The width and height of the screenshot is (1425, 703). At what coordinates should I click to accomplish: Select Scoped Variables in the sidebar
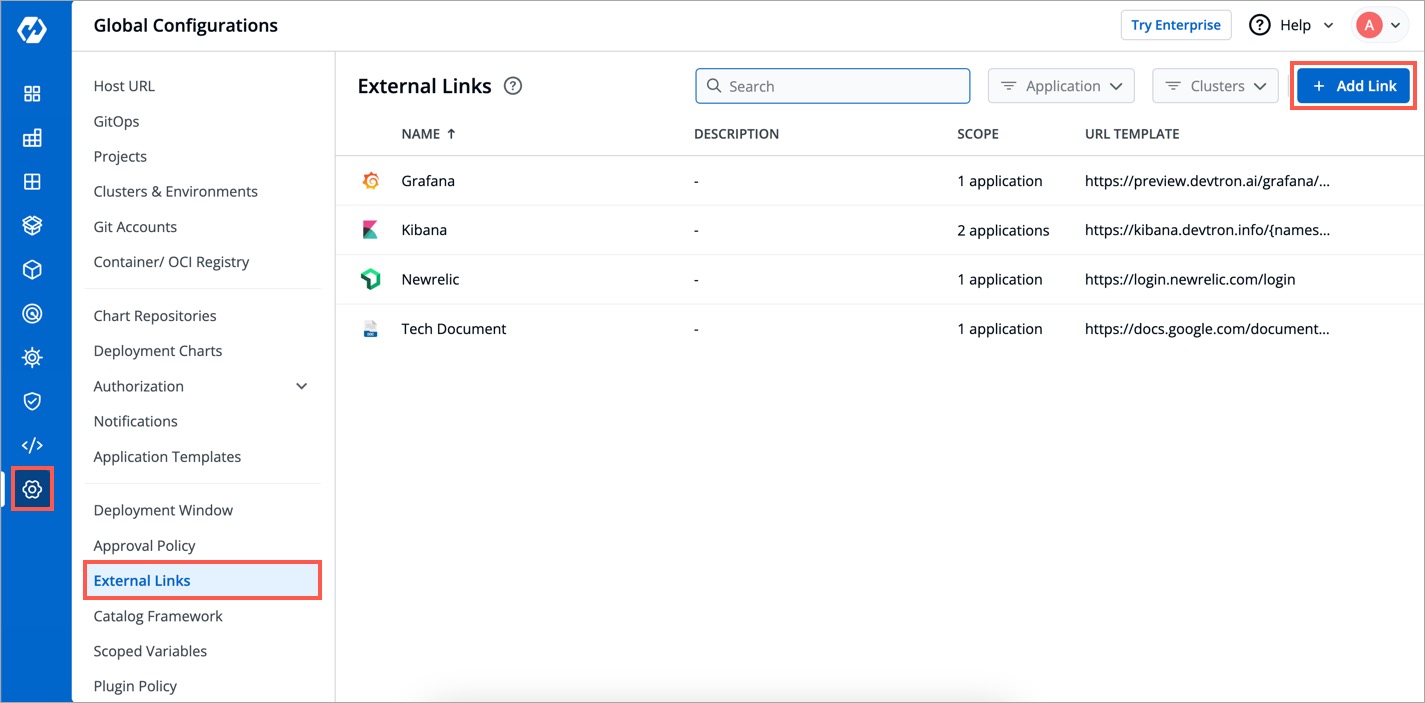[x=150, y=651]
